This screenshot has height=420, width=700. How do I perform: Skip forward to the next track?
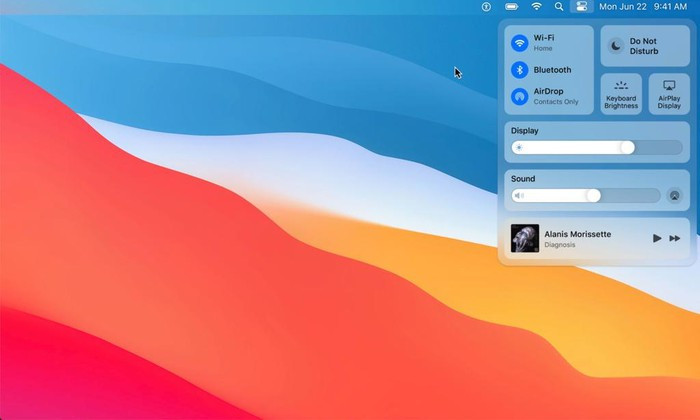[675, 238]
